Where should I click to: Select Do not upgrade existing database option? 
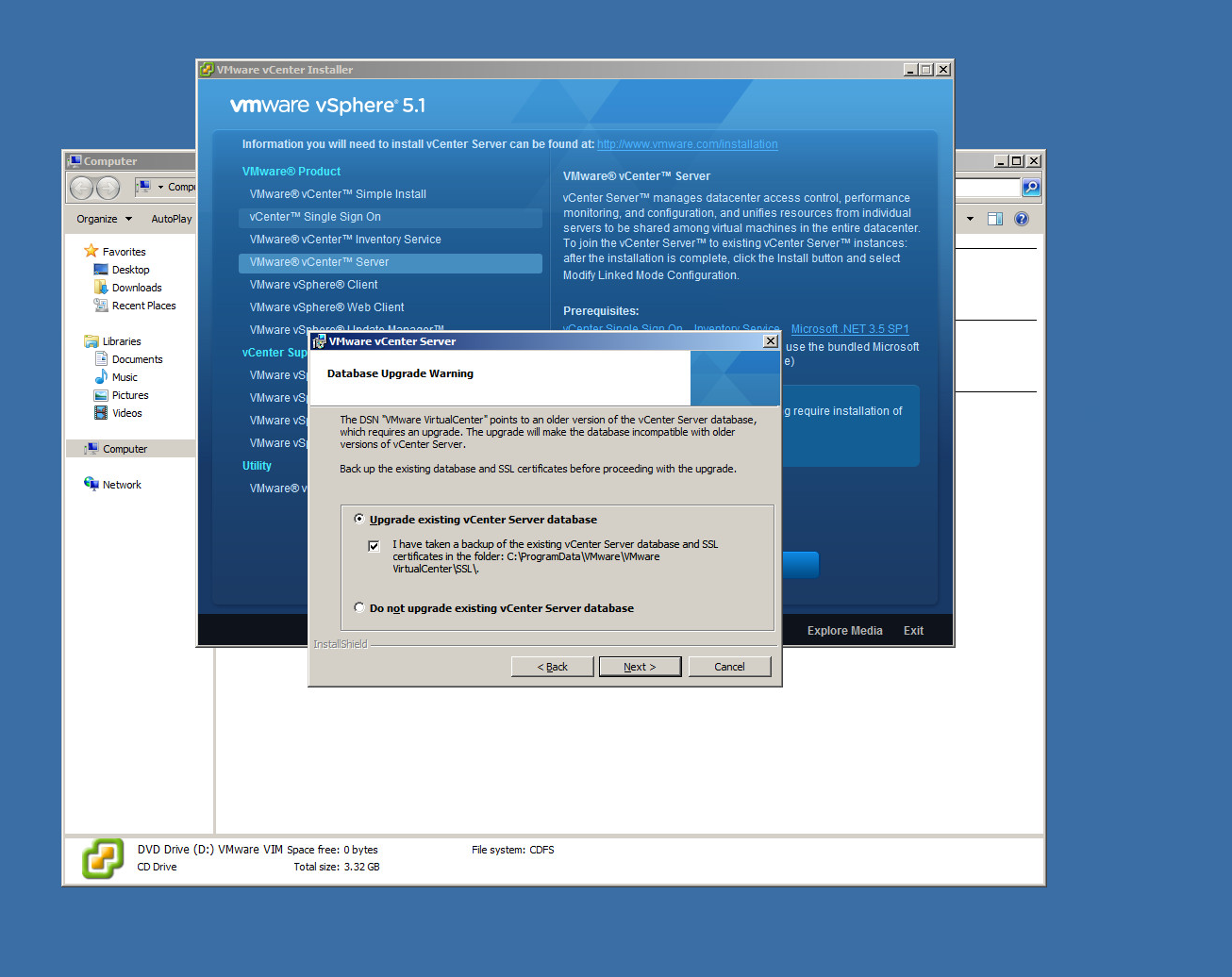pos(359,607)
